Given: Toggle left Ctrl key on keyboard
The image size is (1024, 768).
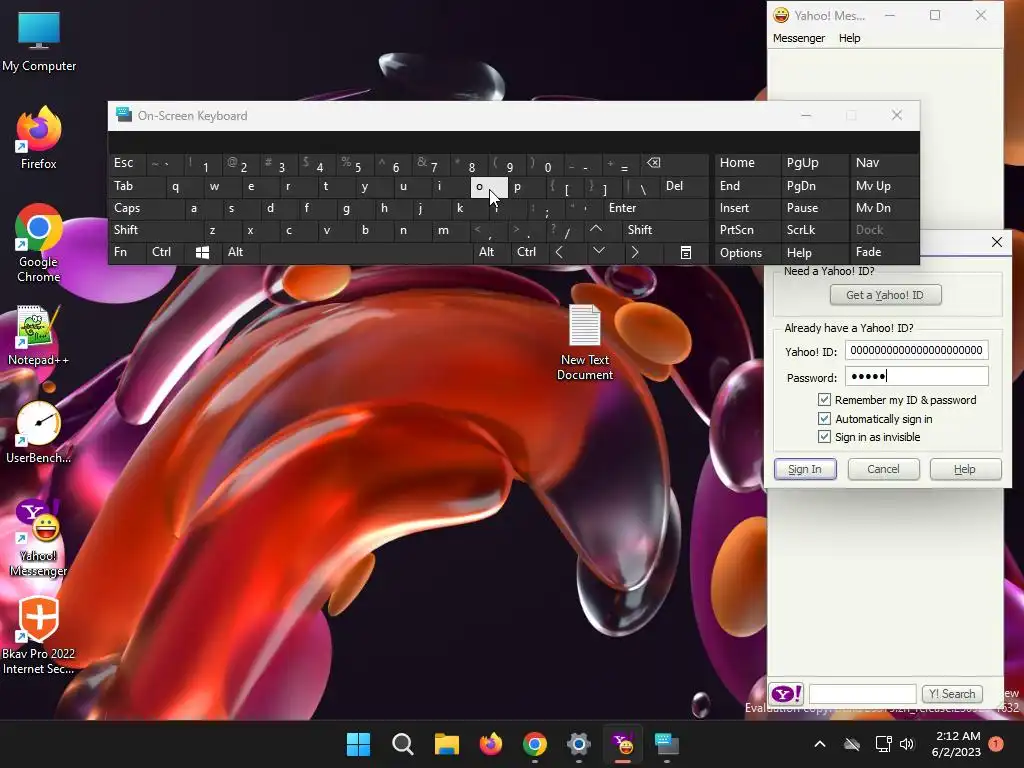Looking at the screenshot, I should click(165, 252).
